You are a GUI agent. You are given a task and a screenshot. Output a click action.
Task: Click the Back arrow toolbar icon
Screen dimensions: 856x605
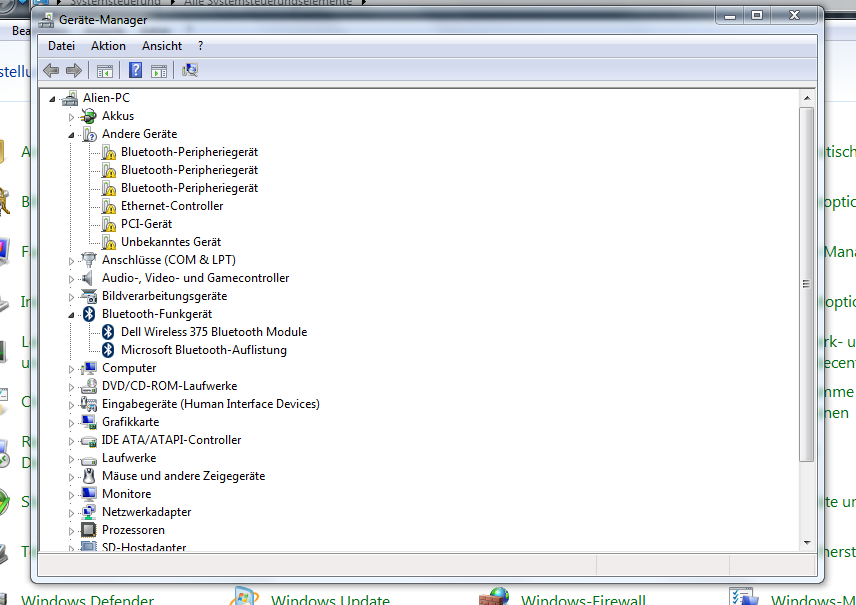(51, 70)
